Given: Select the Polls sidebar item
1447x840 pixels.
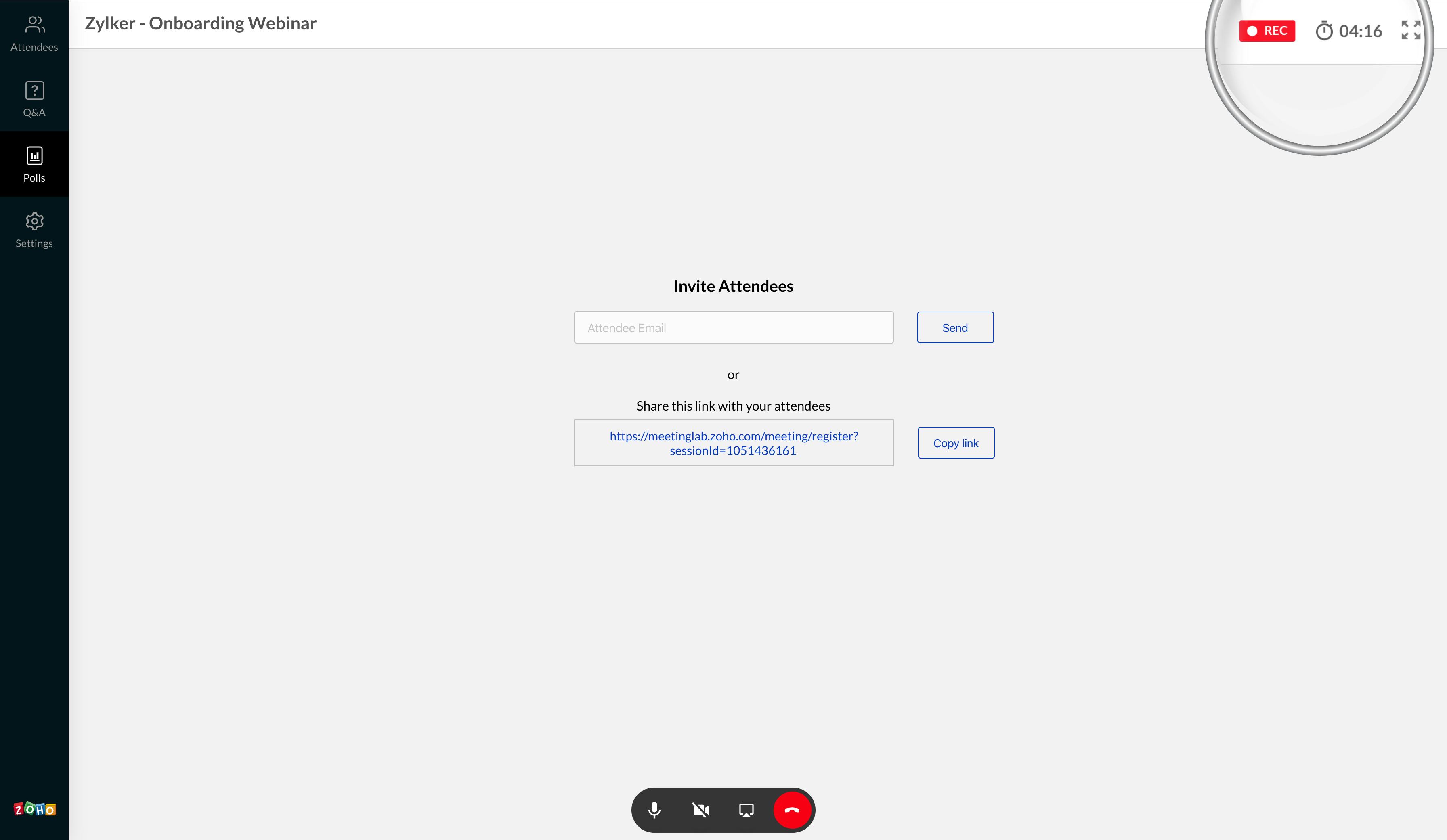Looking at the screenshot, I should point(34,164).
